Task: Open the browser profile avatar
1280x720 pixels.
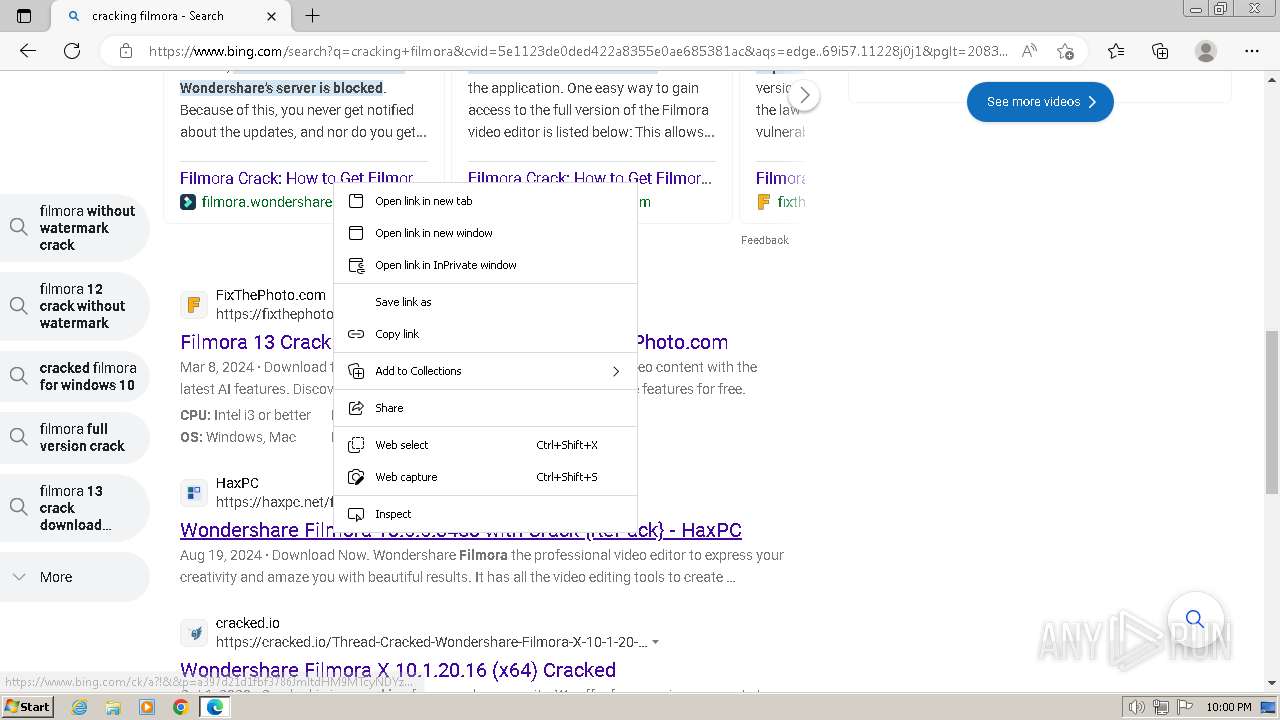Action: coord(1206,51)
